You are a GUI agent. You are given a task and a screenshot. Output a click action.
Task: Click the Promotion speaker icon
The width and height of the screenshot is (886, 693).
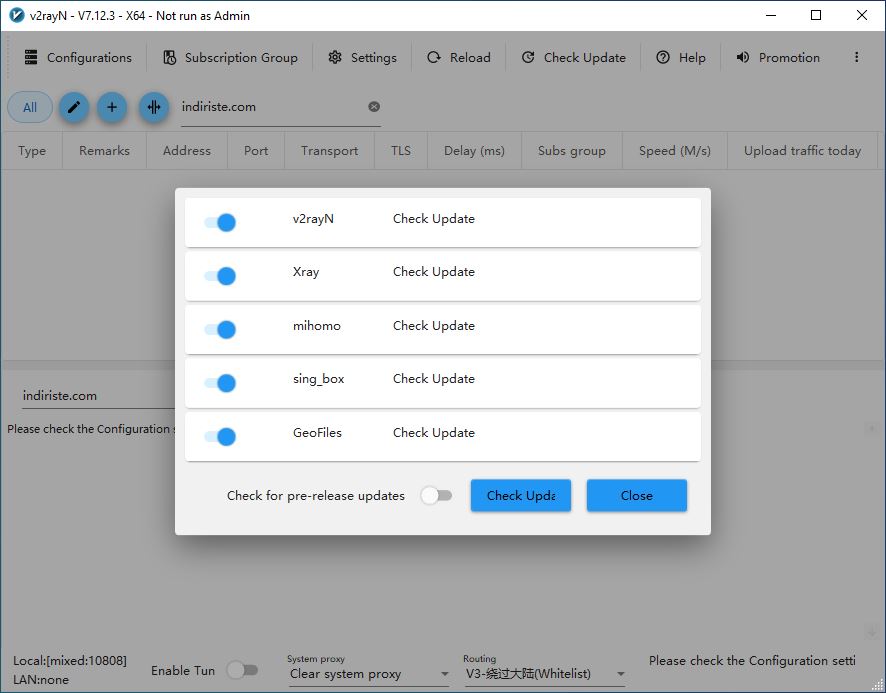tap(742, 57)
